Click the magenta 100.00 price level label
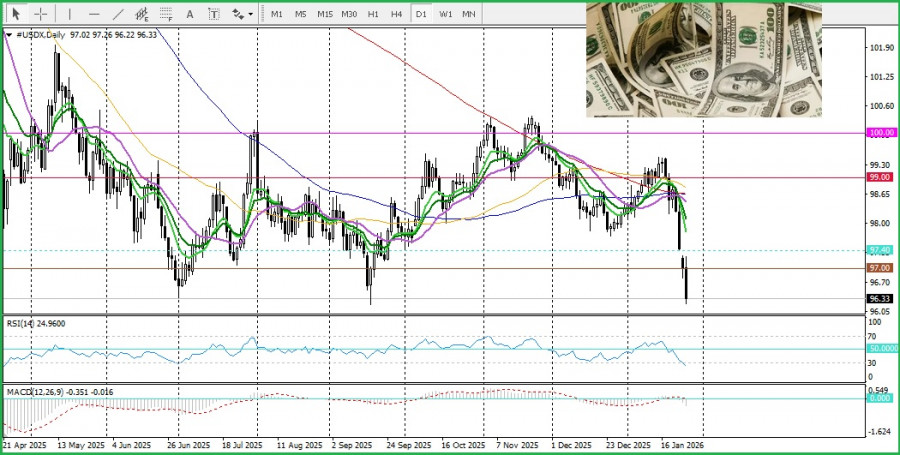Viewport: 900px width, 455px height. click(x=880, y=132)
